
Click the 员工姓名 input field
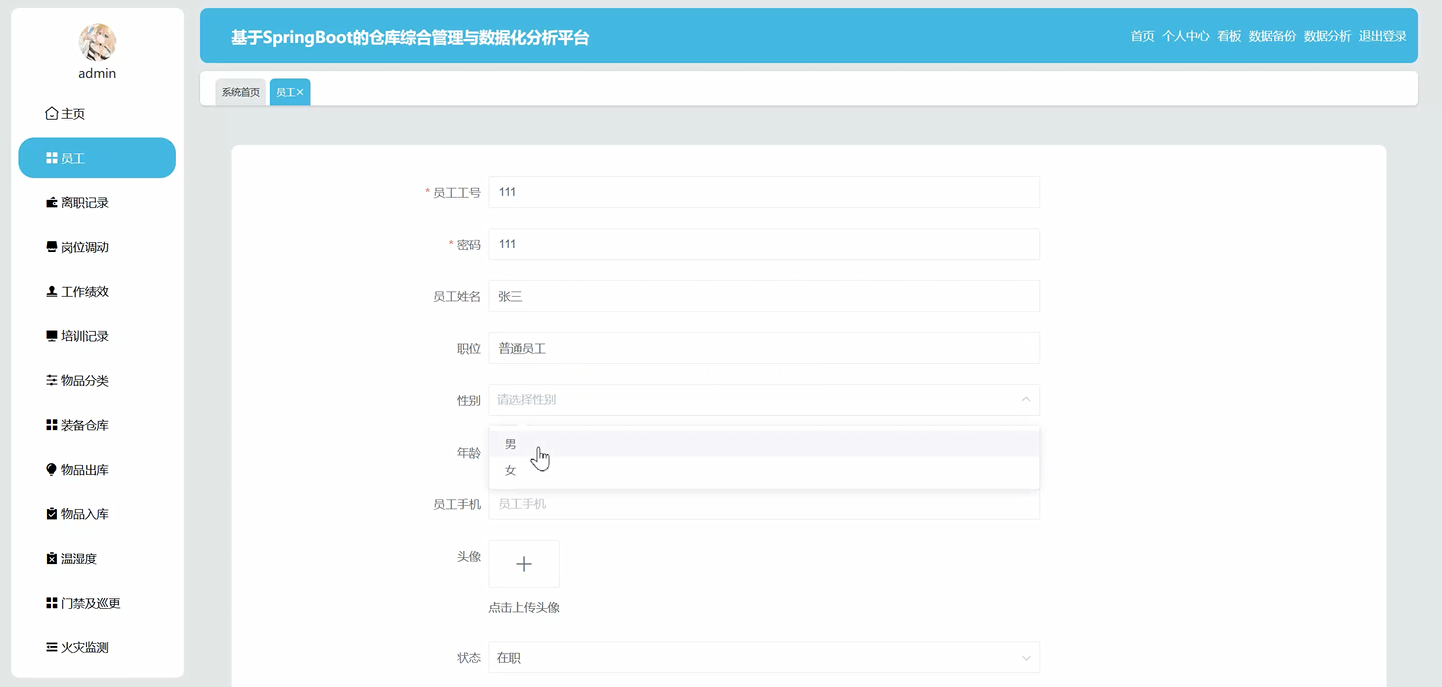pos(763,296)
